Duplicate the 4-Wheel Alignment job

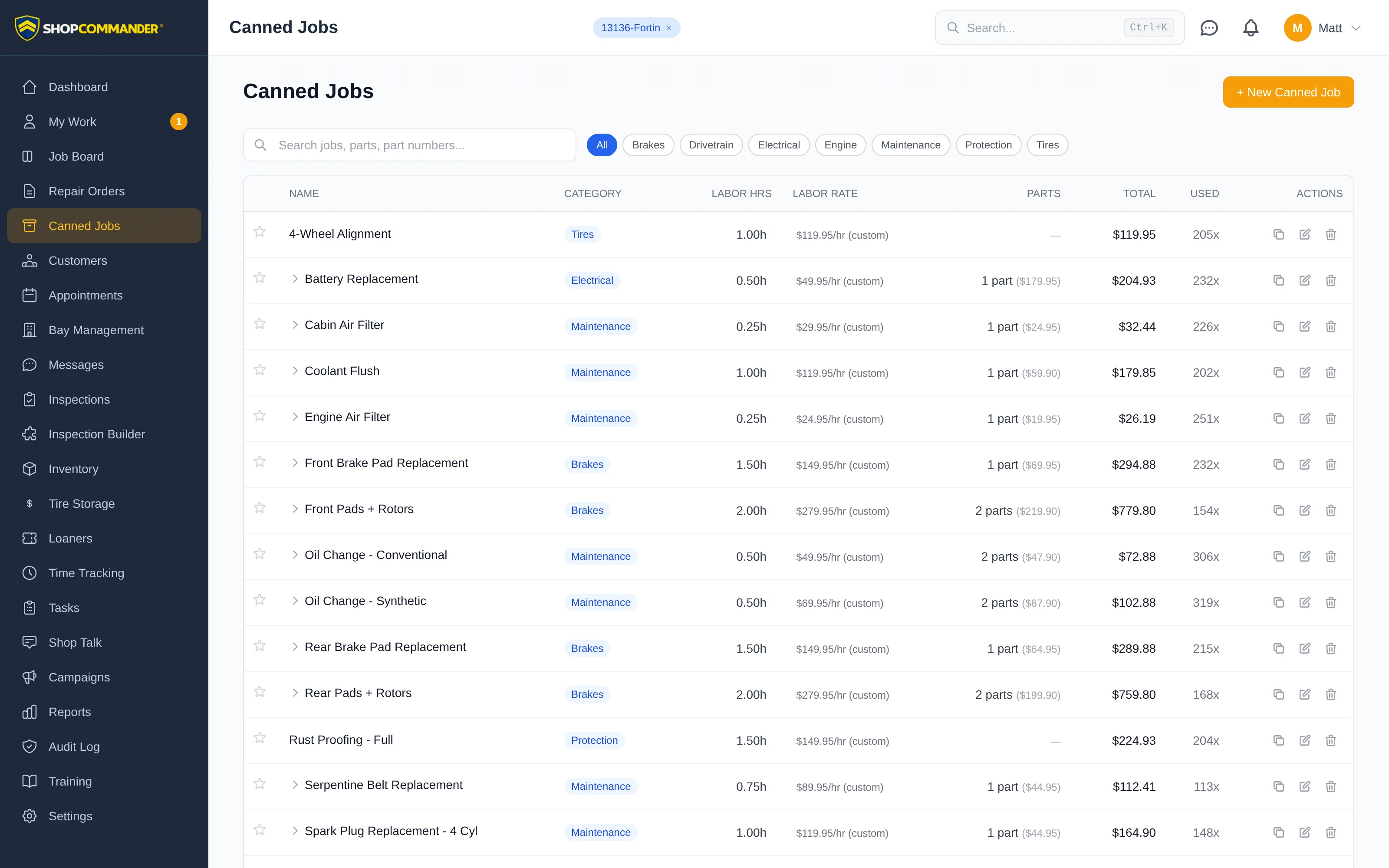[x=1278, y=234]
